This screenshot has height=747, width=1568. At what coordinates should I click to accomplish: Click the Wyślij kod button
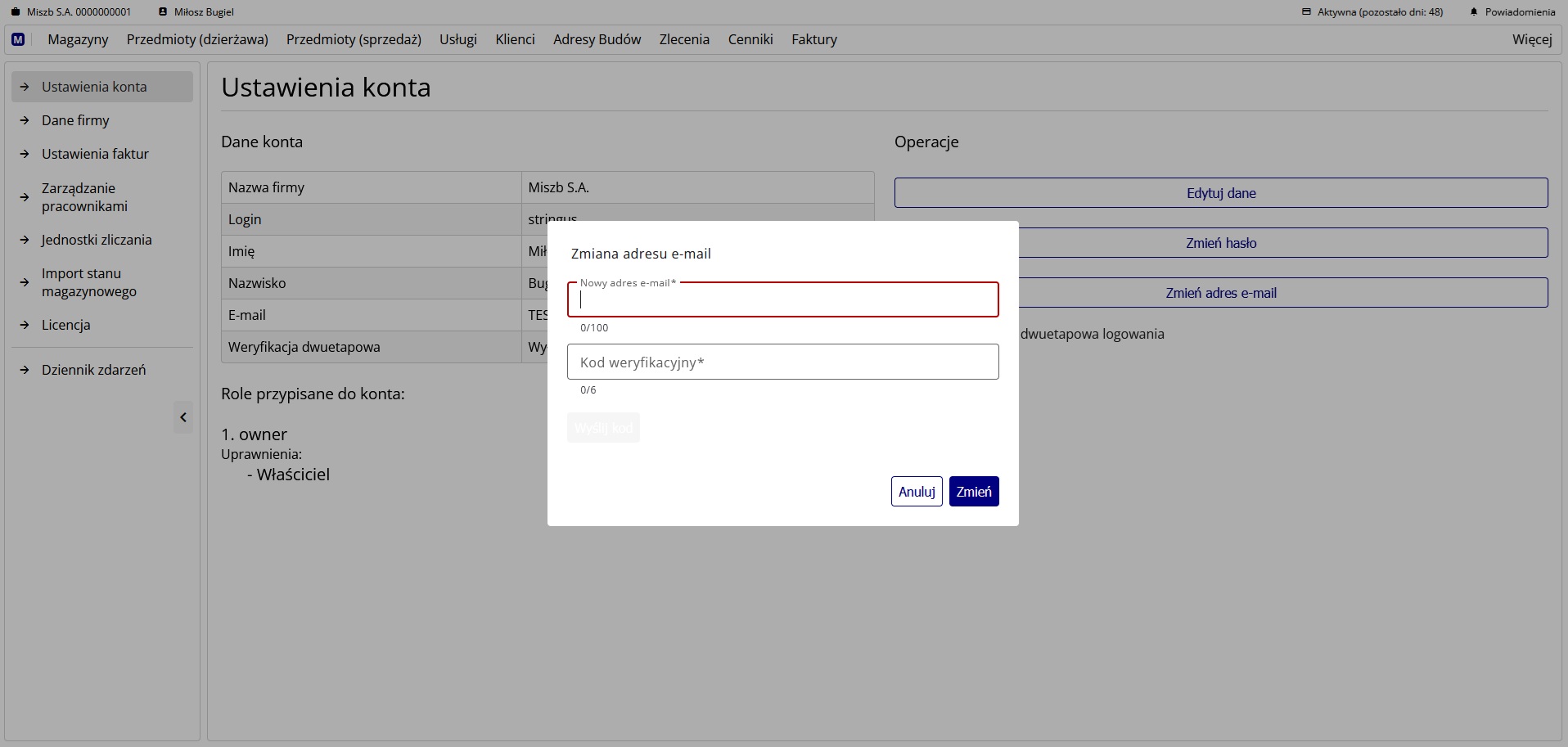[x=603, y=427]
